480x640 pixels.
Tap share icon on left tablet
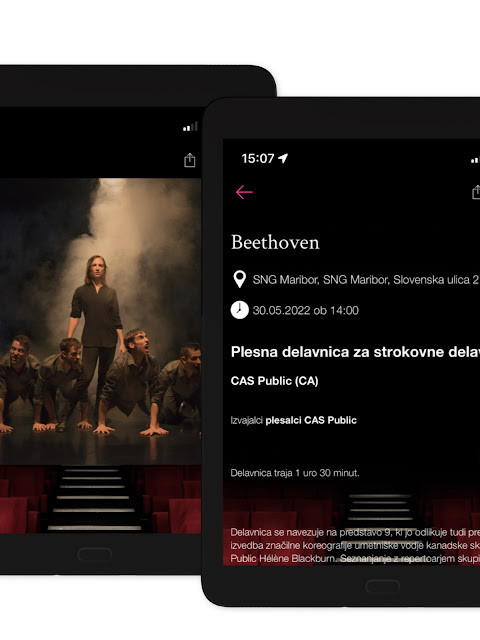189,160
